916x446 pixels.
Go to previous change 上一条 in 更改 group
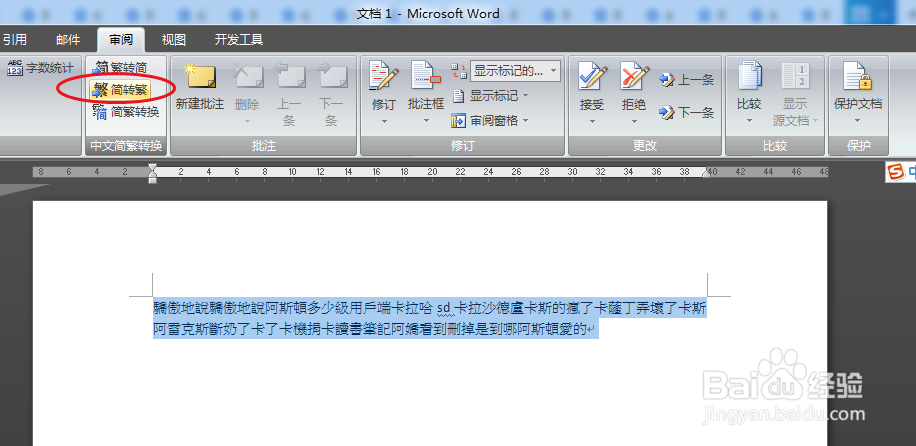coord(686,80)
